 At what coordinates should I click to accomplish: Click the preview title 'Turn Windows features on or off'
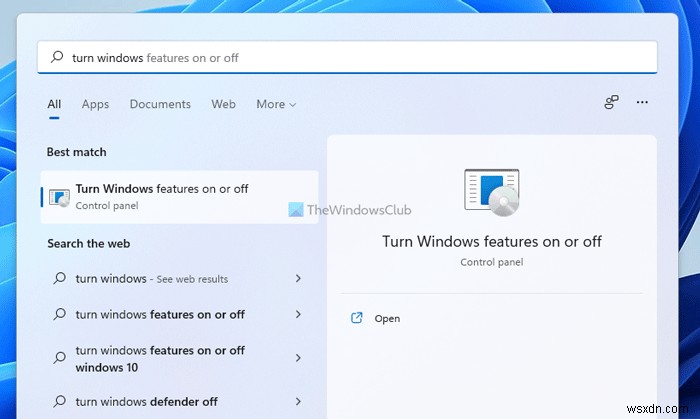tap(492, 241)
